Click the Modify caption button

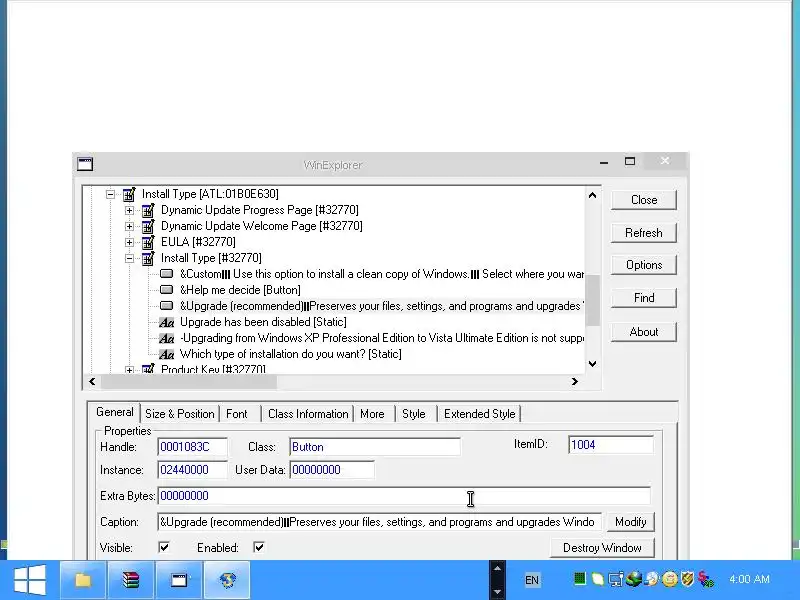(x=631, y=522)
